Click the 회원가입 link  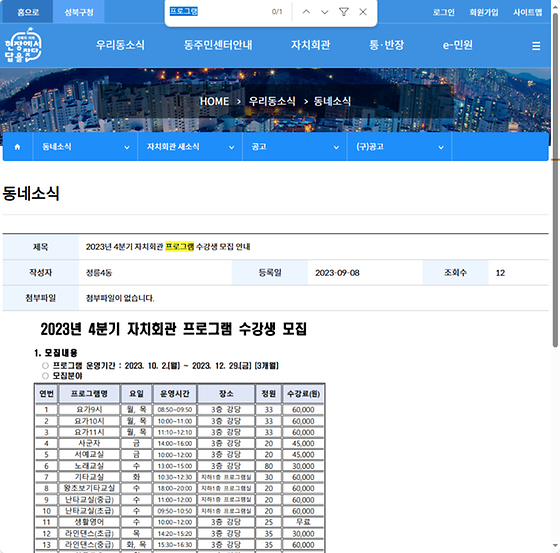484,12
